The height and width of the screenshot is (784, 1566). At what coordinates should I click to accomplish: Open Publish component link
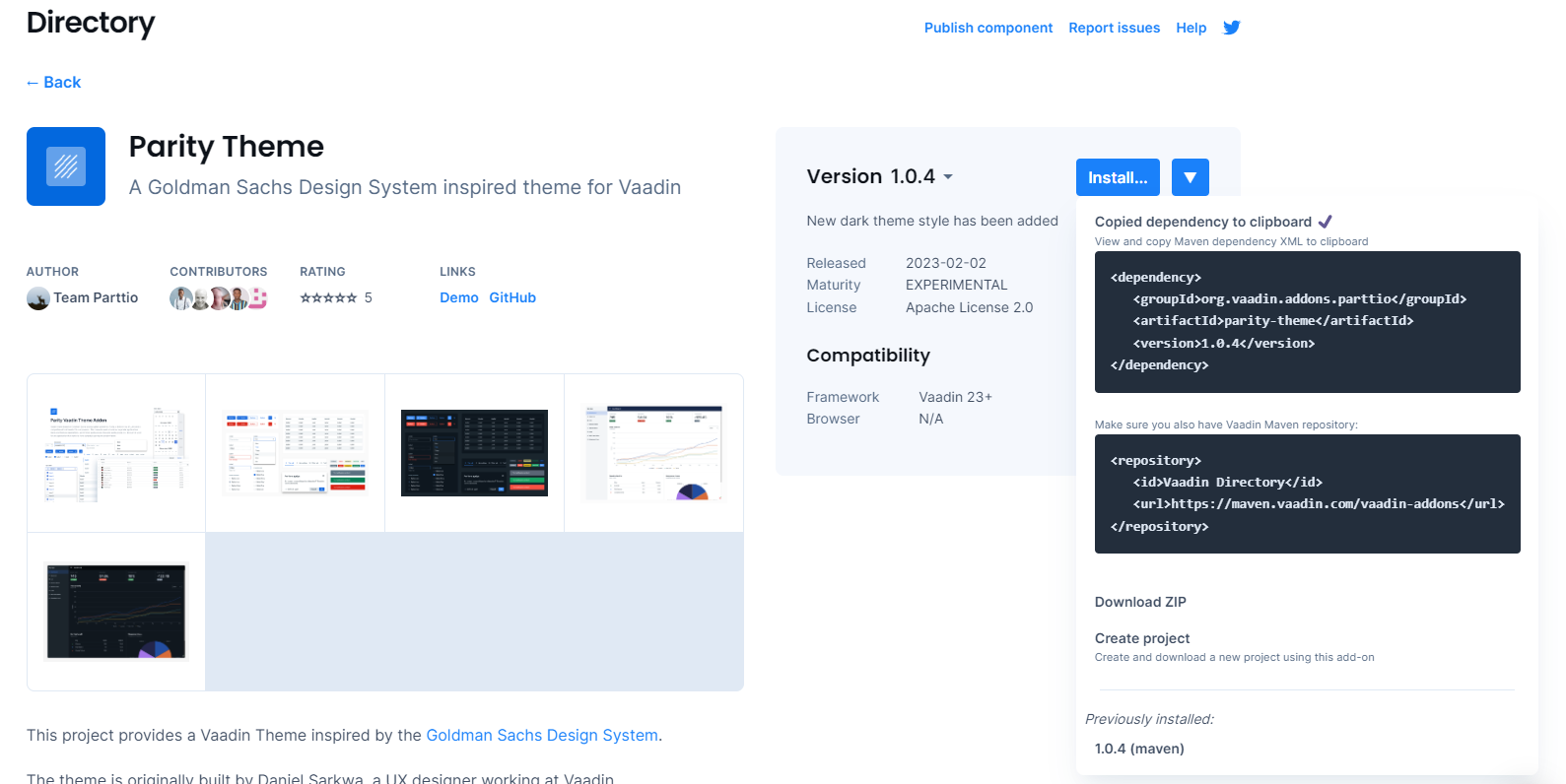[x=988, y=28]
